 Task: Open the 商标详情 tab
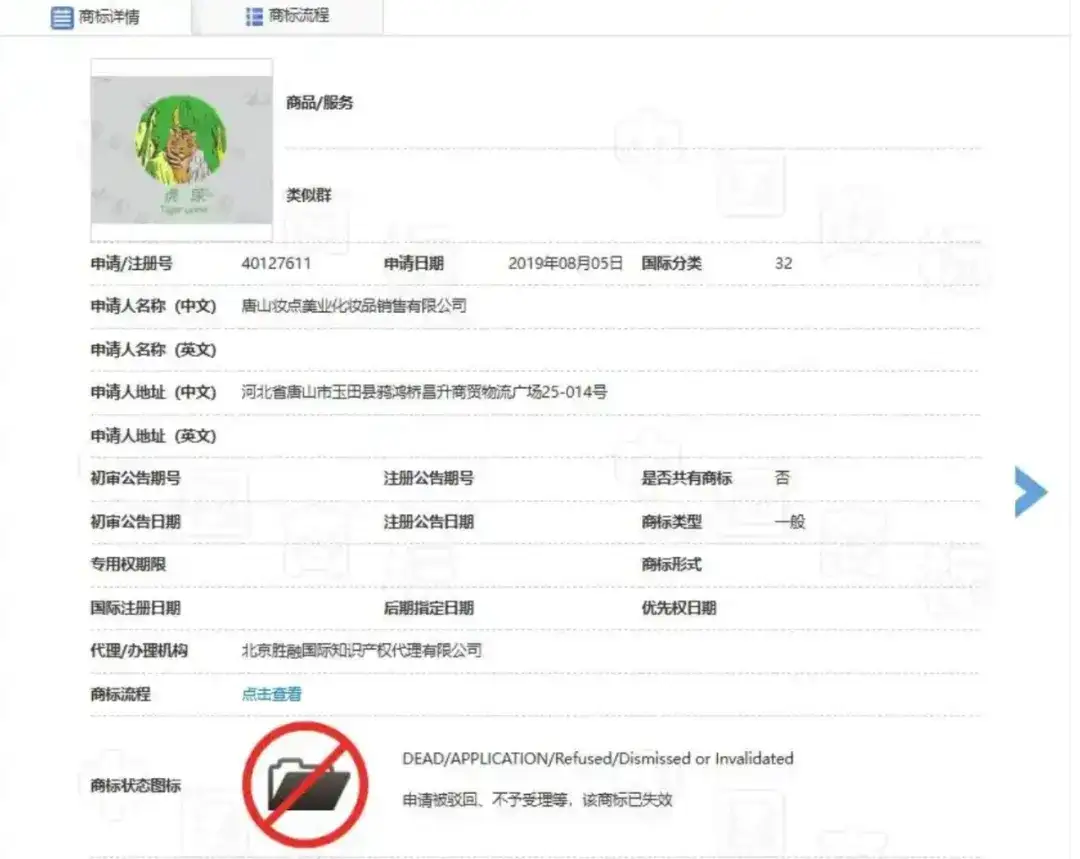click(95, 17)
